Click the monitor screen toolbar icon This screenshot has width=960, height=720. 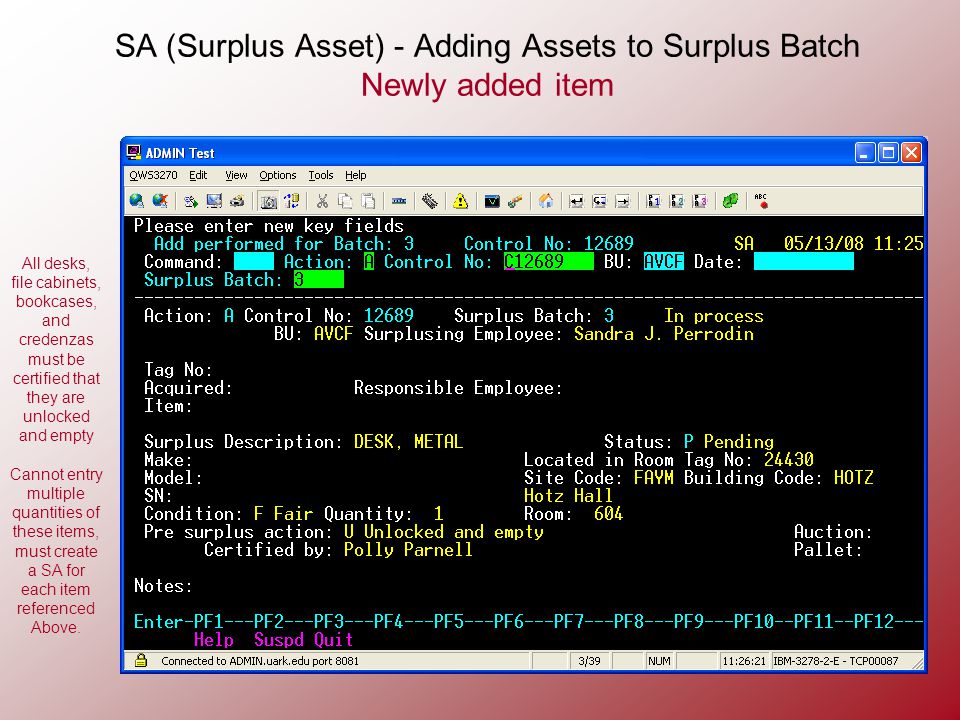click(x=214, y=201)
